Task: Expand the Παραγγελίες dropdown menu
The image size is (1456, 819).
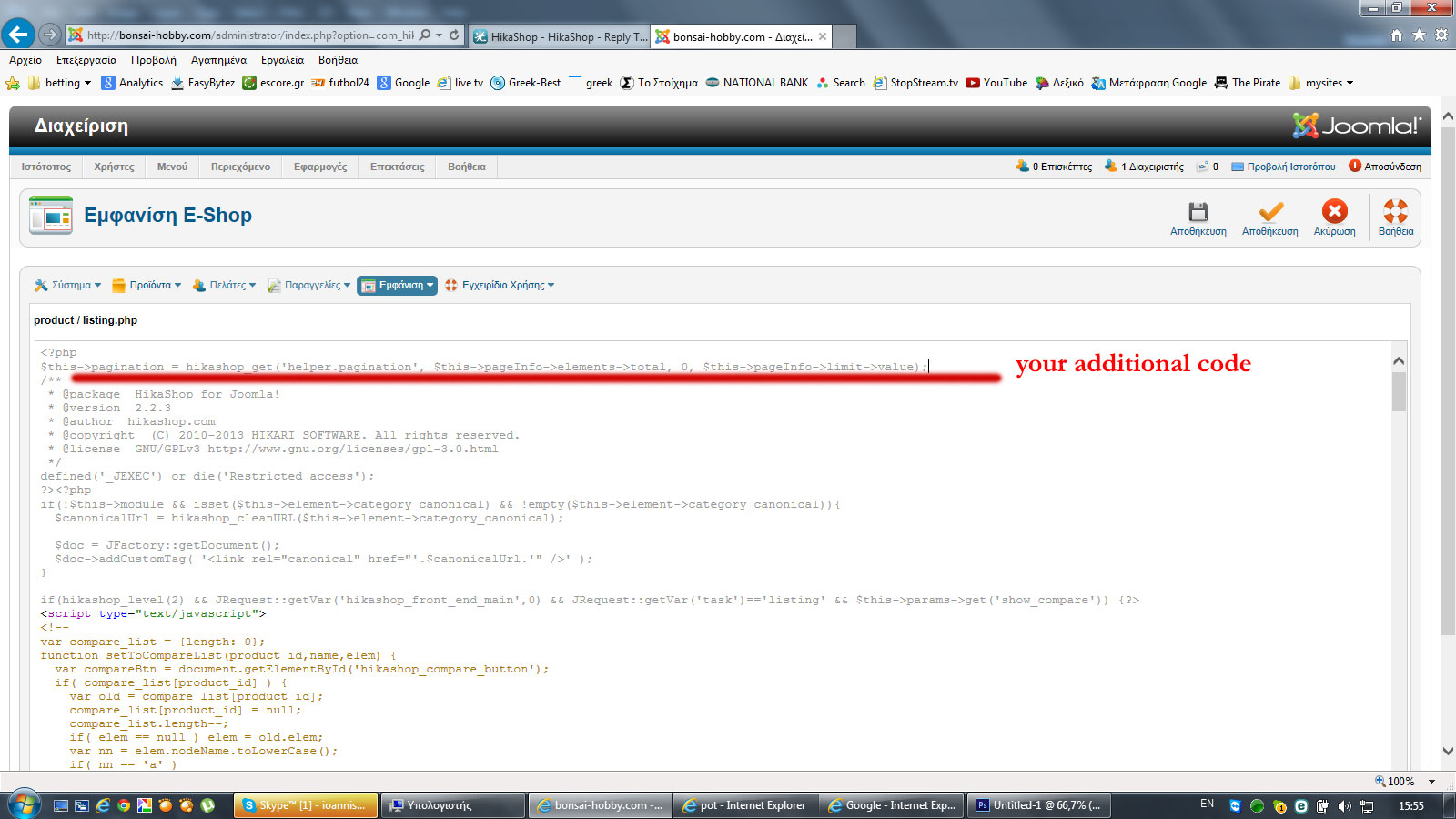Action: tap(308, 286)
